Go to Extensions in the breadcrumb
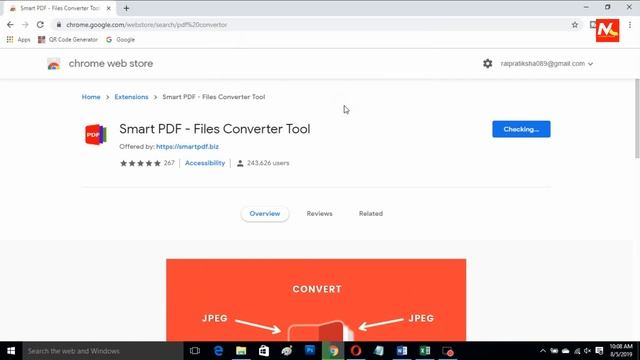This screenshot has height=360, width=640. point(131,97)
